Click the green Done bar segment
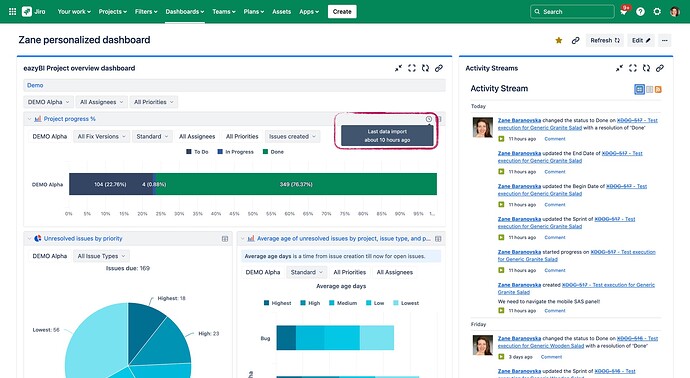Viewport: 690px width, 378px height. click(x=296, y=184)
